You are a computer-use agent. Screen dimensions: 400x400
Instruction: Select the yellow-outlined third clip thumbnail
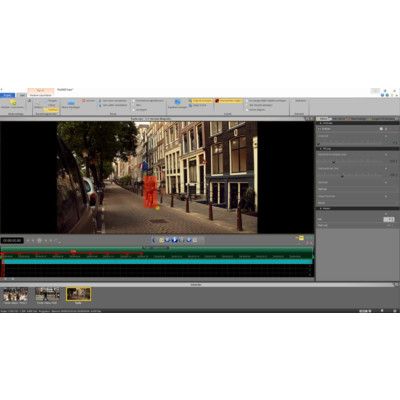78,294
